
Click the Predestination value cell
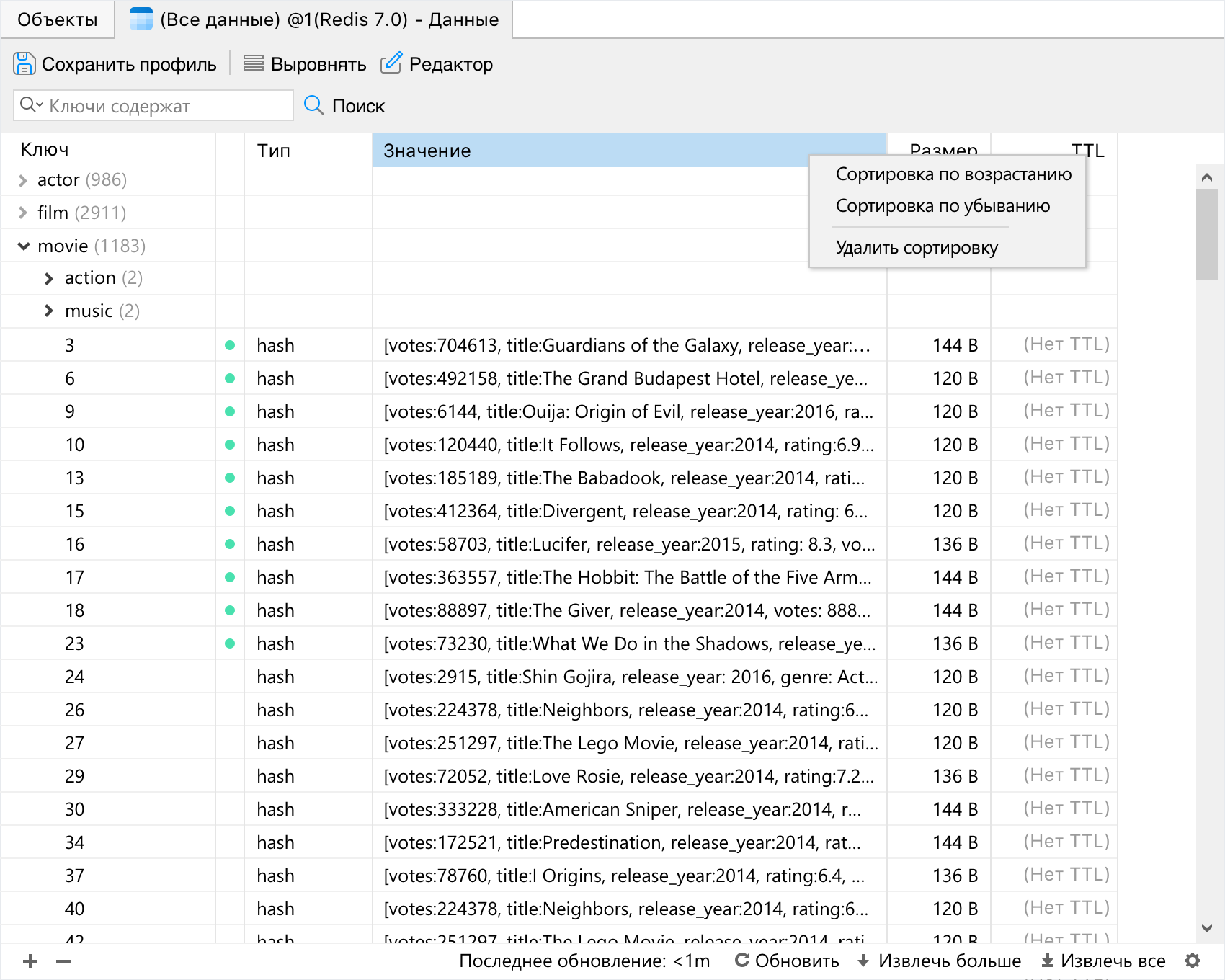click(x=630, y=842)
